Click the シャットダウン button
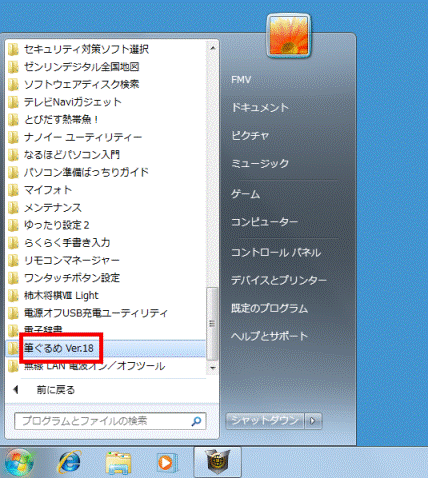 tap(265, 421)
